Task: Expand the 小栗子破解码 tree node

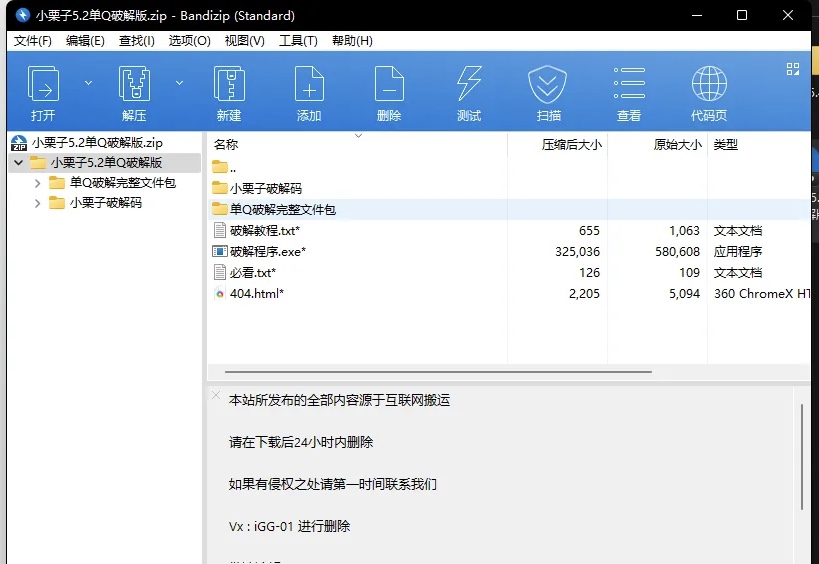Action: coord(38,203)
